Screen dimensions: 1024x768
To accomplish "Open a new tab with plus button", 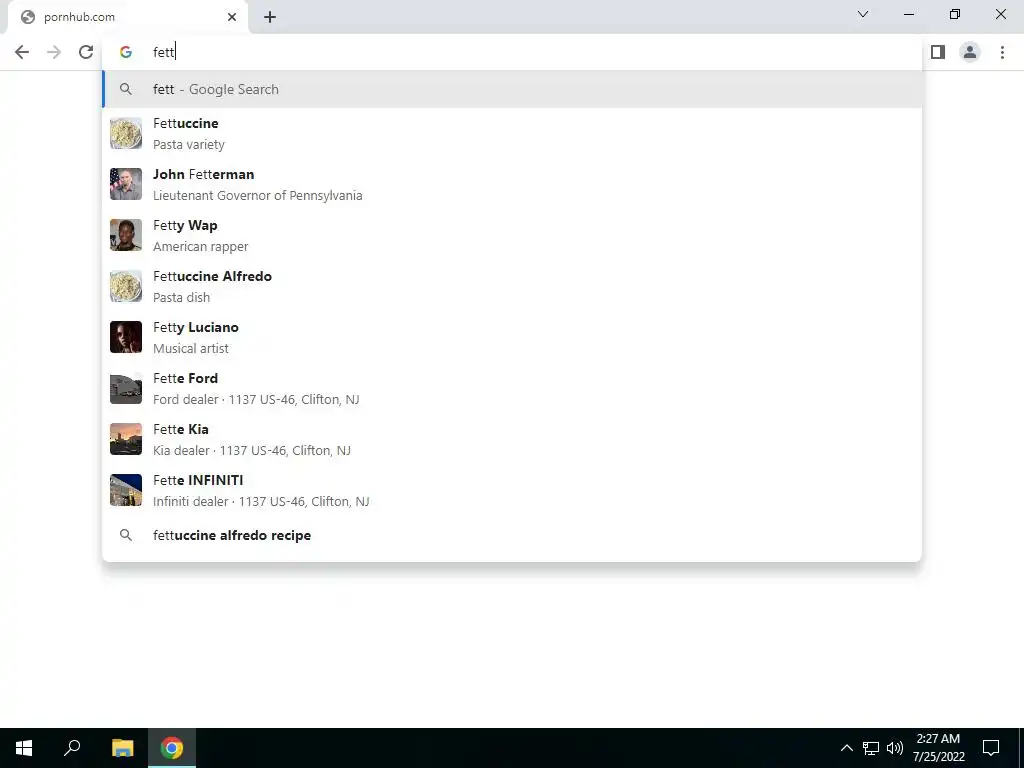I will [x=270, y=17].
